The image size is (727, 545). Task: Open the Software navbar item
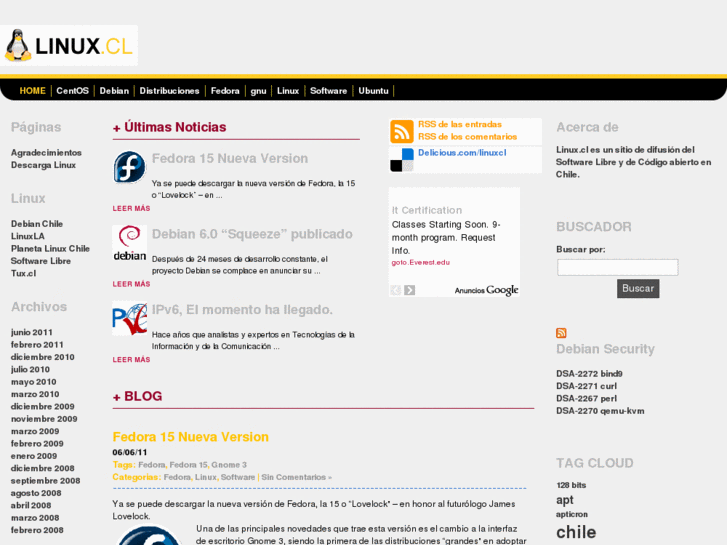pyautogui.click(x=328, y=91)
